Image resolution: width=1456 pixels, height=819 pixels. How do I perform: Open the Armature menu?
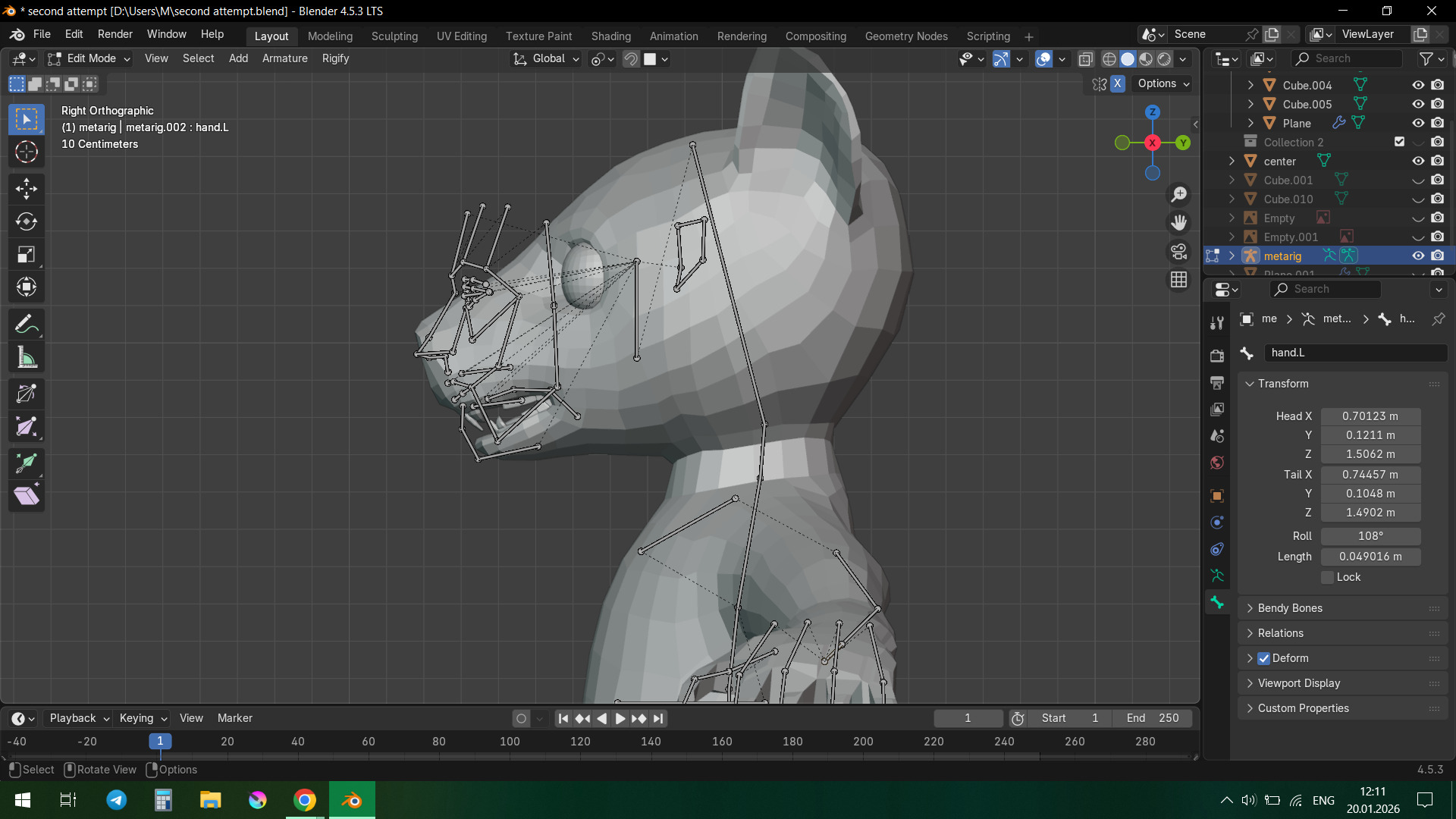click(284, 58)
